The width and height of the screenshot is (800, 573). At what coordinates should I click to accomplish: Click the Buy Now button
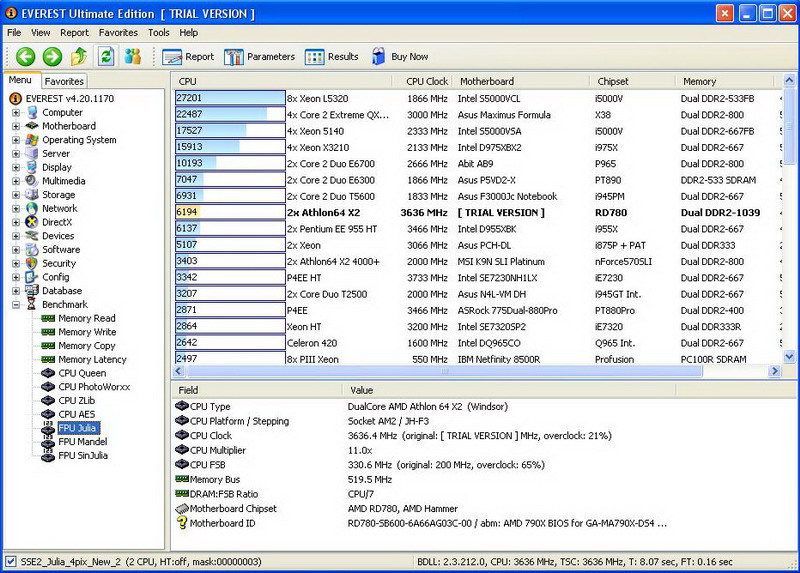click(x=400, y=57)
